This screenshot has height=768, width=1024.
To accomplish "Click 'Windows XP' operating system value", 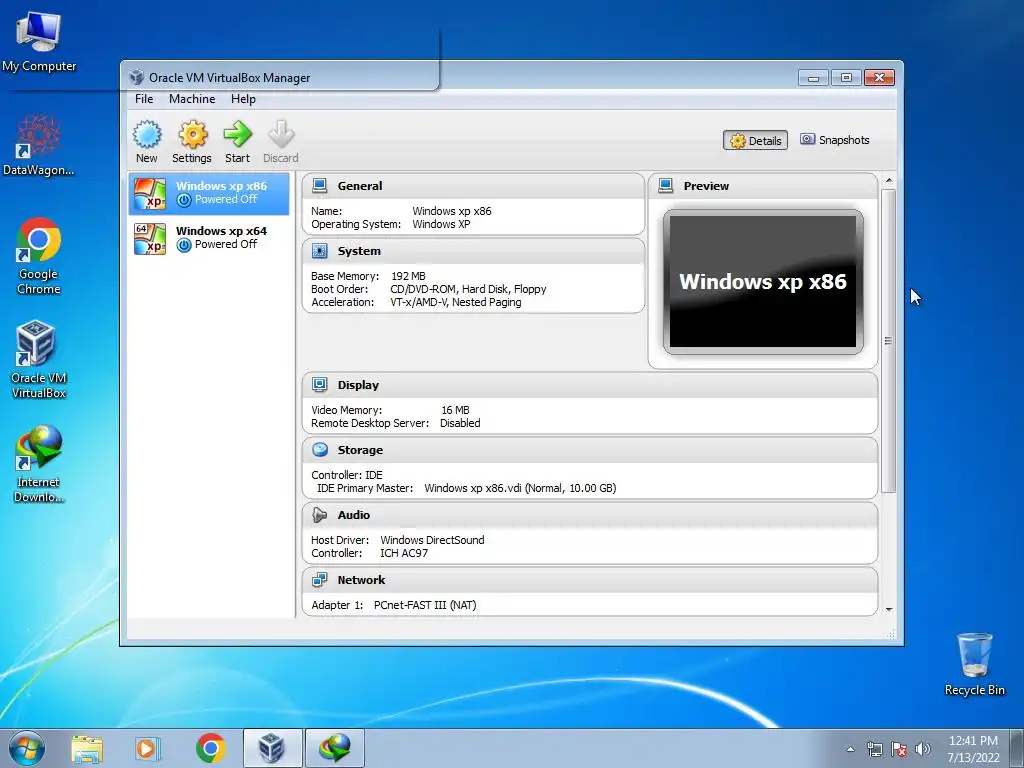I will click(x=441, y=224).
